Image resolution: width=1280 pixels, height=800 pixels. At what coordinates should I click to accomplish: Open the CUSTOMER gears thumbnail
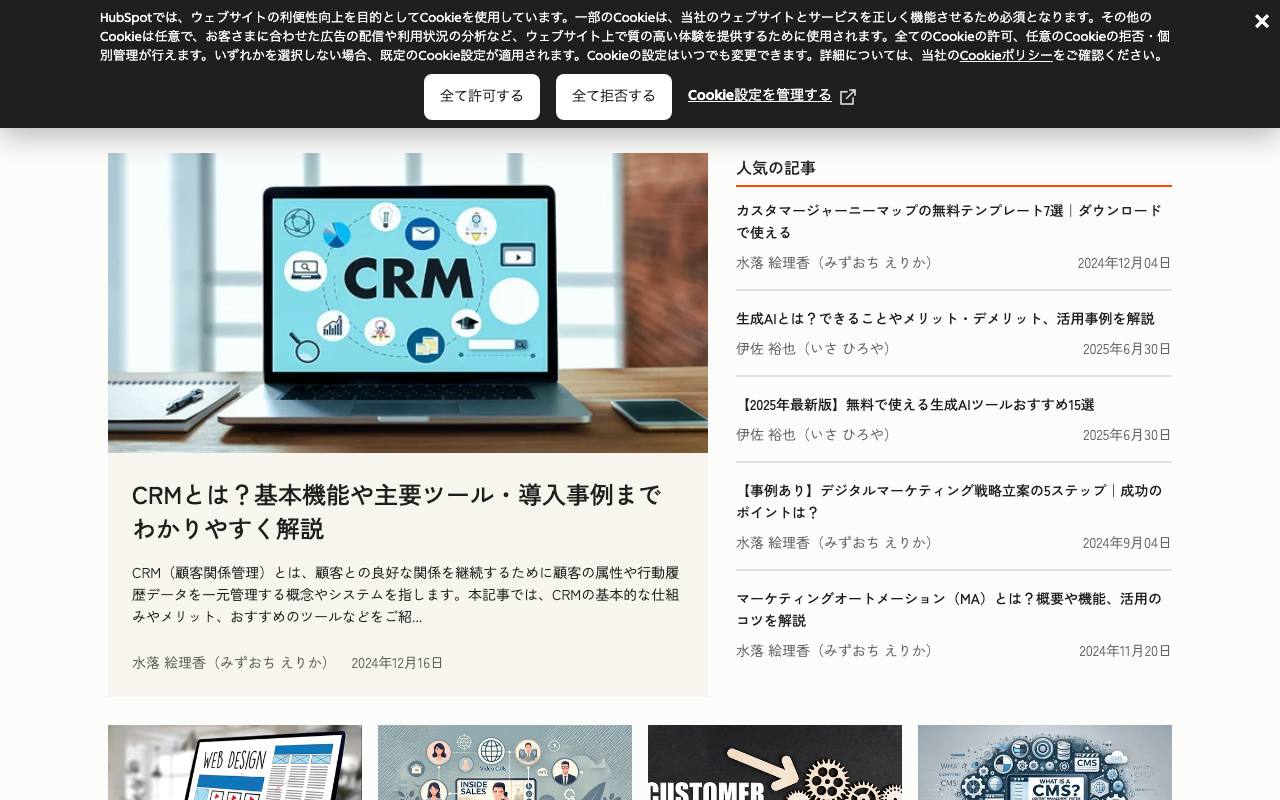[x=775, y=762]
